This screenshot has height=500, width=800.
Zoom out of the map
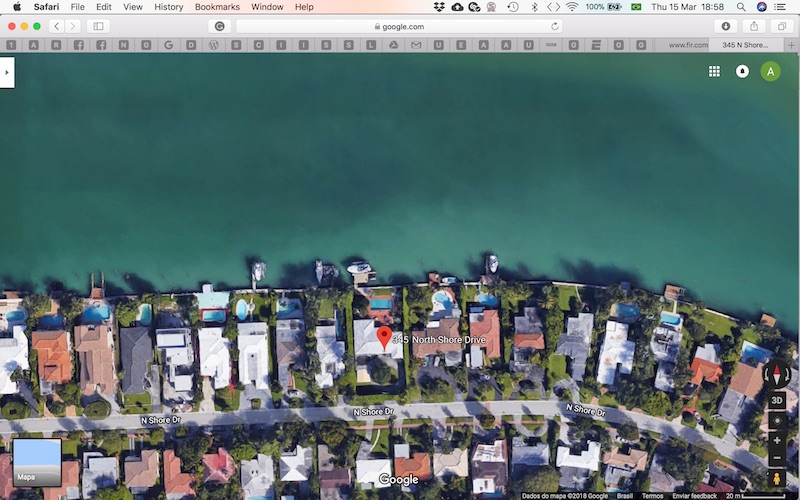[777, 457]
